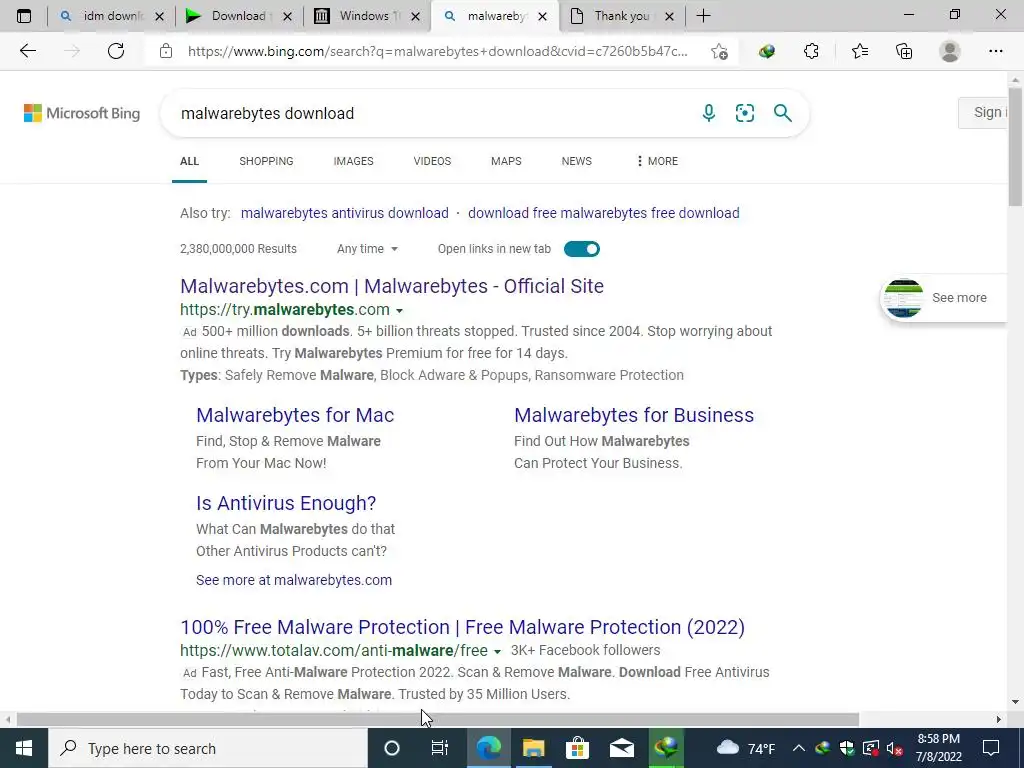Search using an image
1024x768 pixels.
click(744, 113)
